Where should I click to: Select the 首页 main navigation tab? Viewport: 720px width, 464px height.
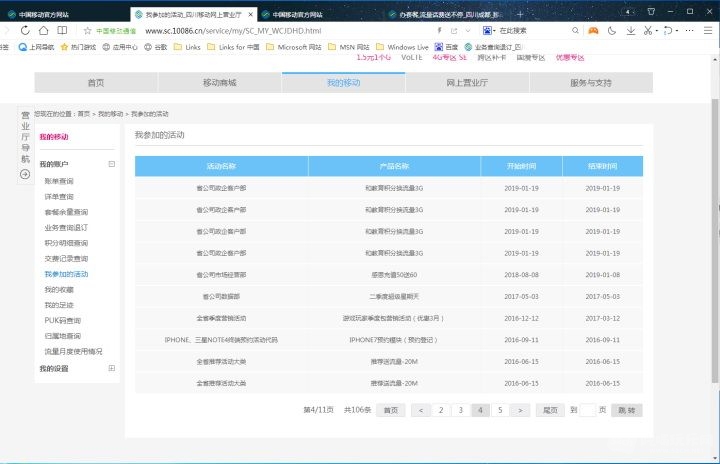tap(96, 83)
